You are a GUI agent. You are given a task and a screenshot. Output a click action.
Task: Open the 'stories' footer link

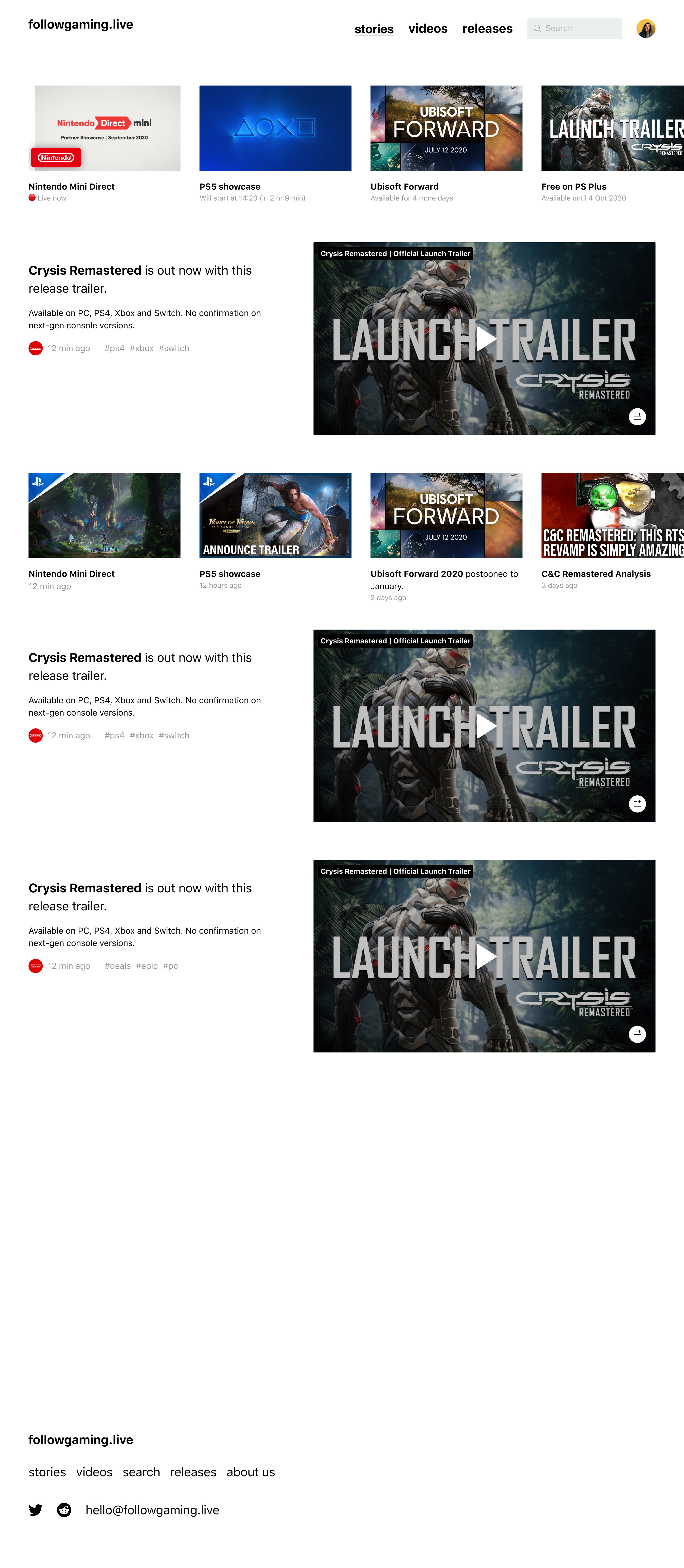[x=47, y=1472]
